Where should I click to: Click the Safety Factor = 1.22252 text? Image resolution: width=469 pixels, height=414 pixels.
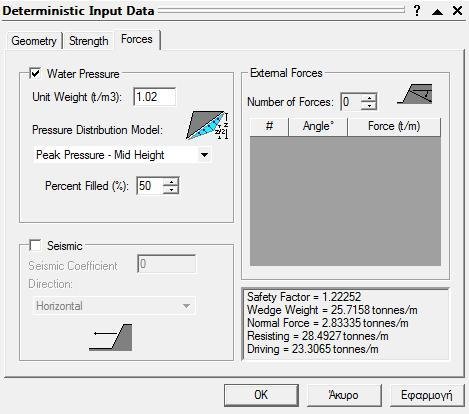tap(304, 297)
